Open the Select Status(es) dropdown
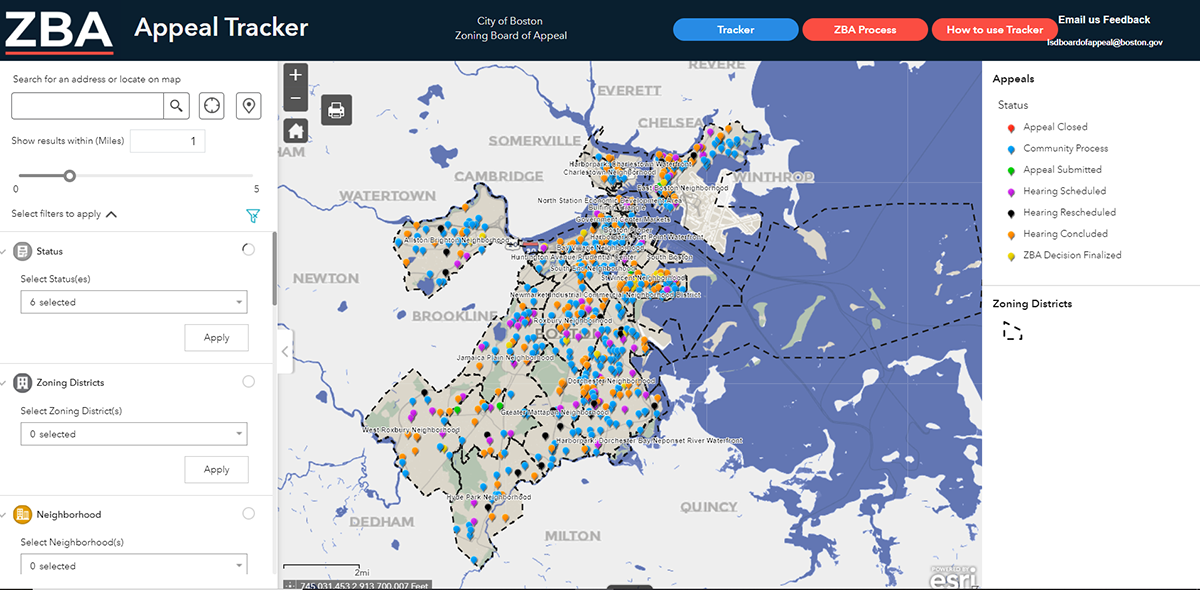Screen dimensions: 1200x590 [134, 302]
